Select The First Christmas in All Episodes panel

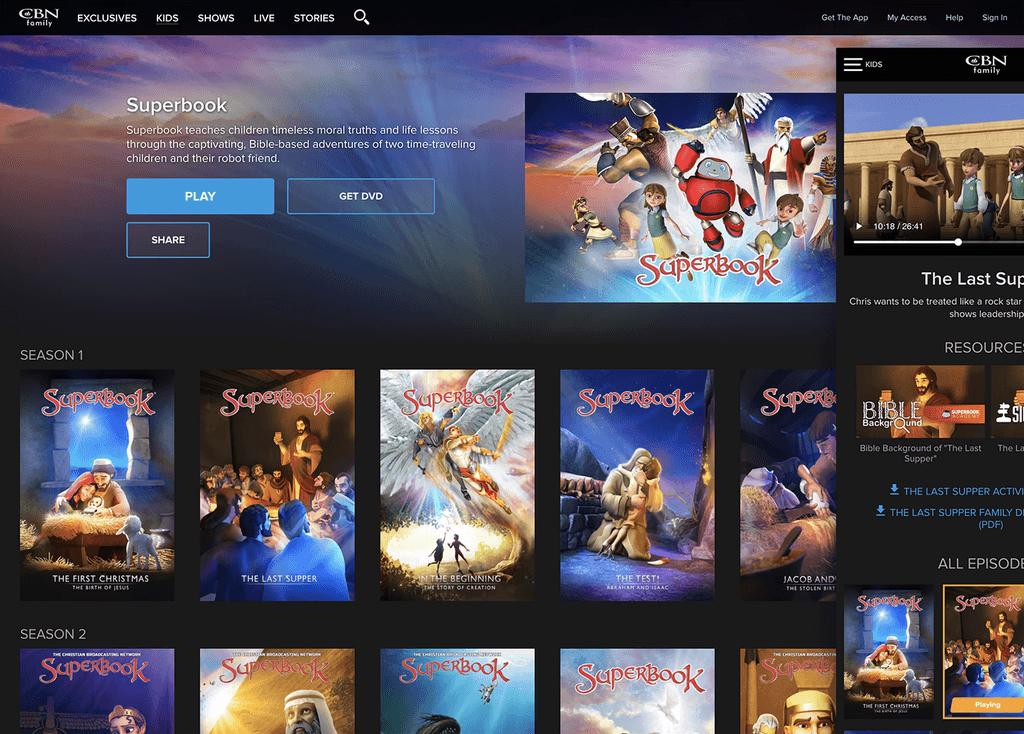(x=889, y=651)
